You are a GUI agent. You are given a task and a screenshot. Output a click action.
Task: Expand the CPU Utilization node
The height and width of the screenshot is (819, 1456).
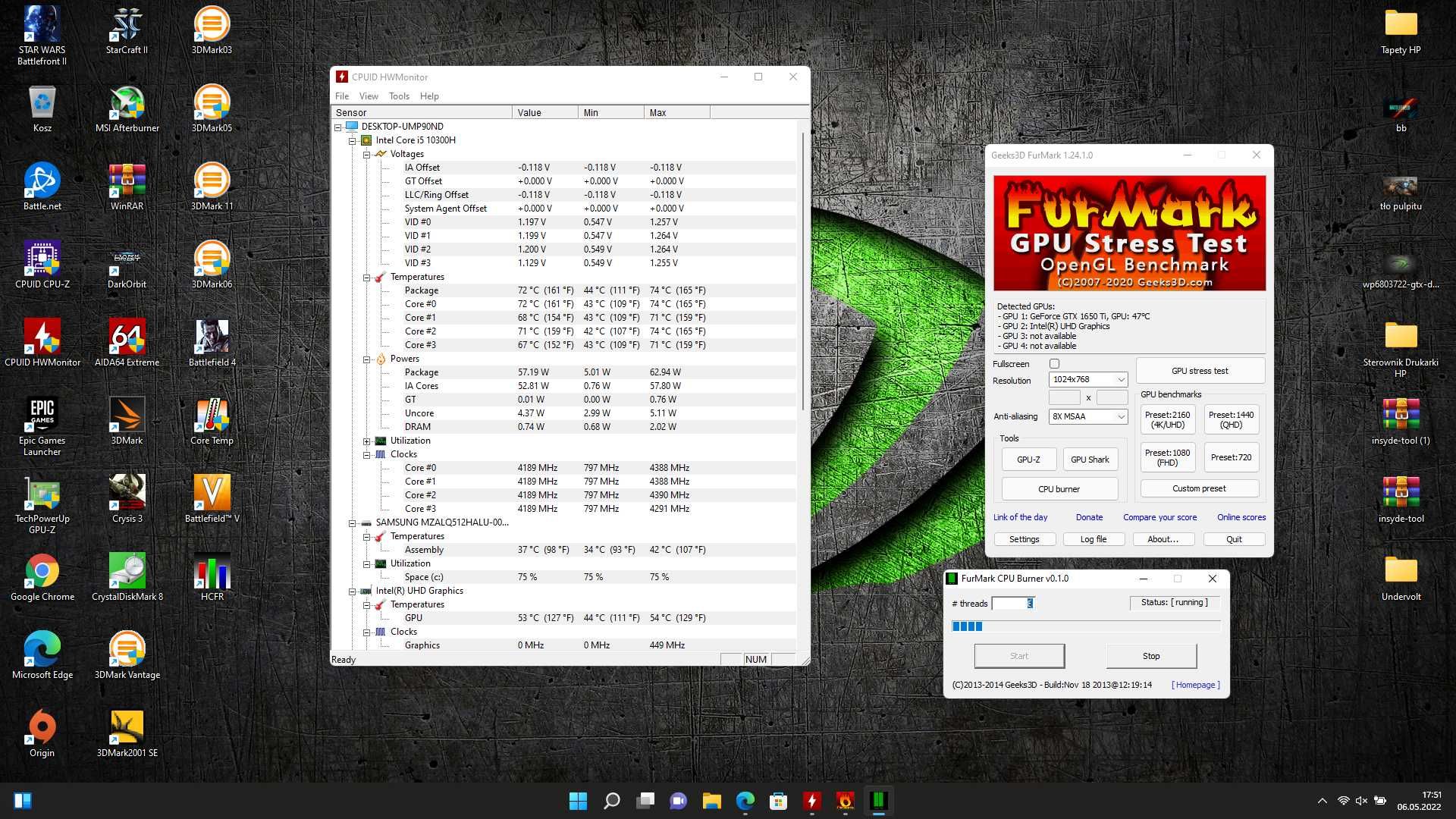point(367,441)
